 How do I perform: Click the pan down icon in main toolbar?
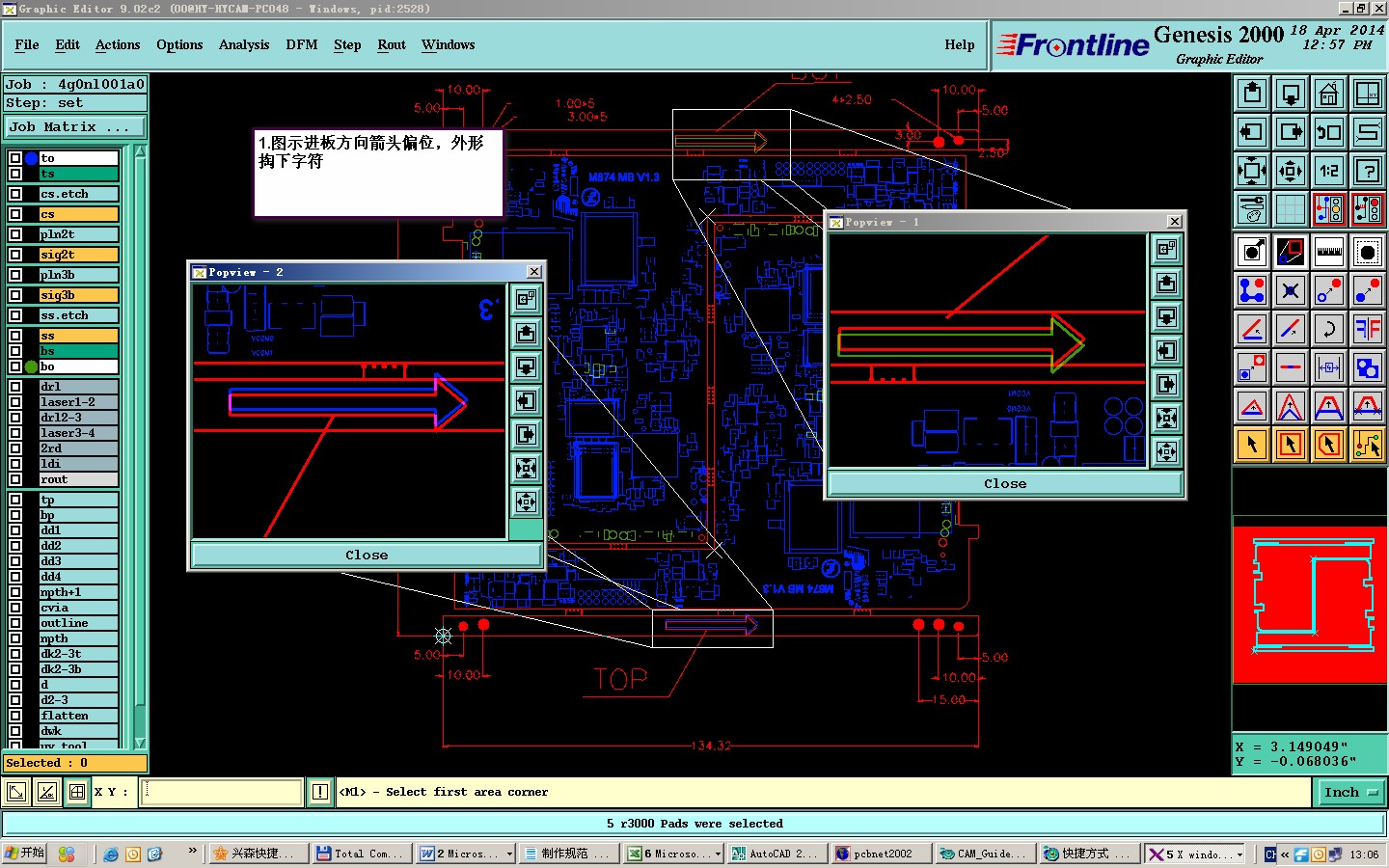[1291, 94]
